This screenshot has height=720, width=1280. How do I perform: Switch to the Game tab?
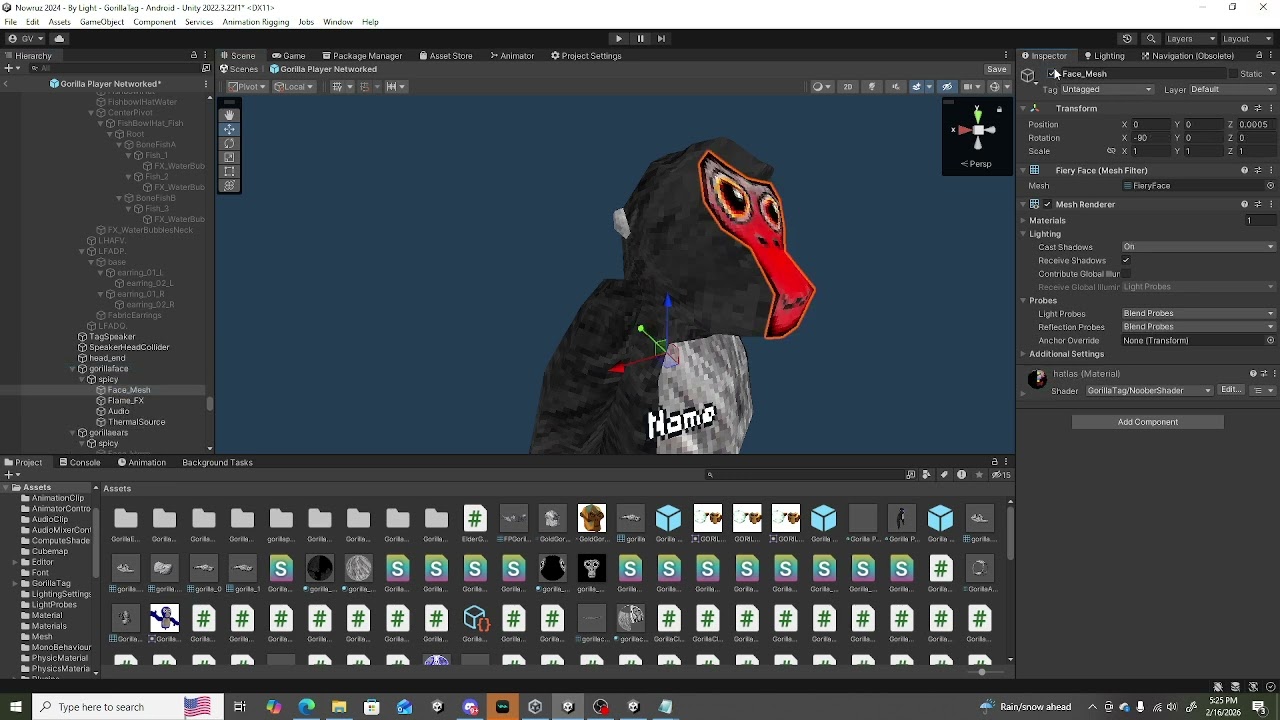click(x=288, y=56)
